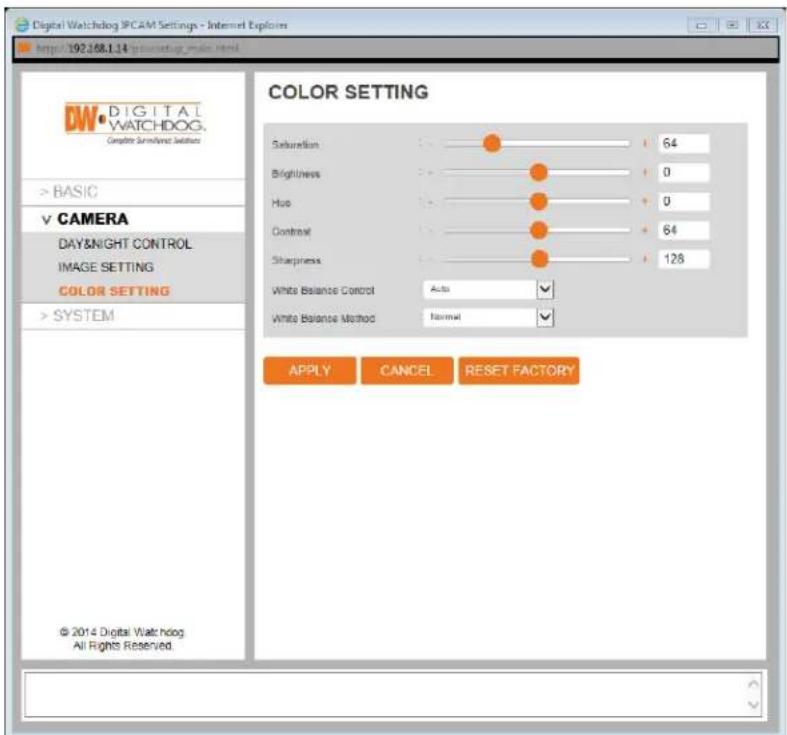Click the Internet Explorer icon in title bar
The width and height of the screenshot is (787, 735).
point(22,25)
